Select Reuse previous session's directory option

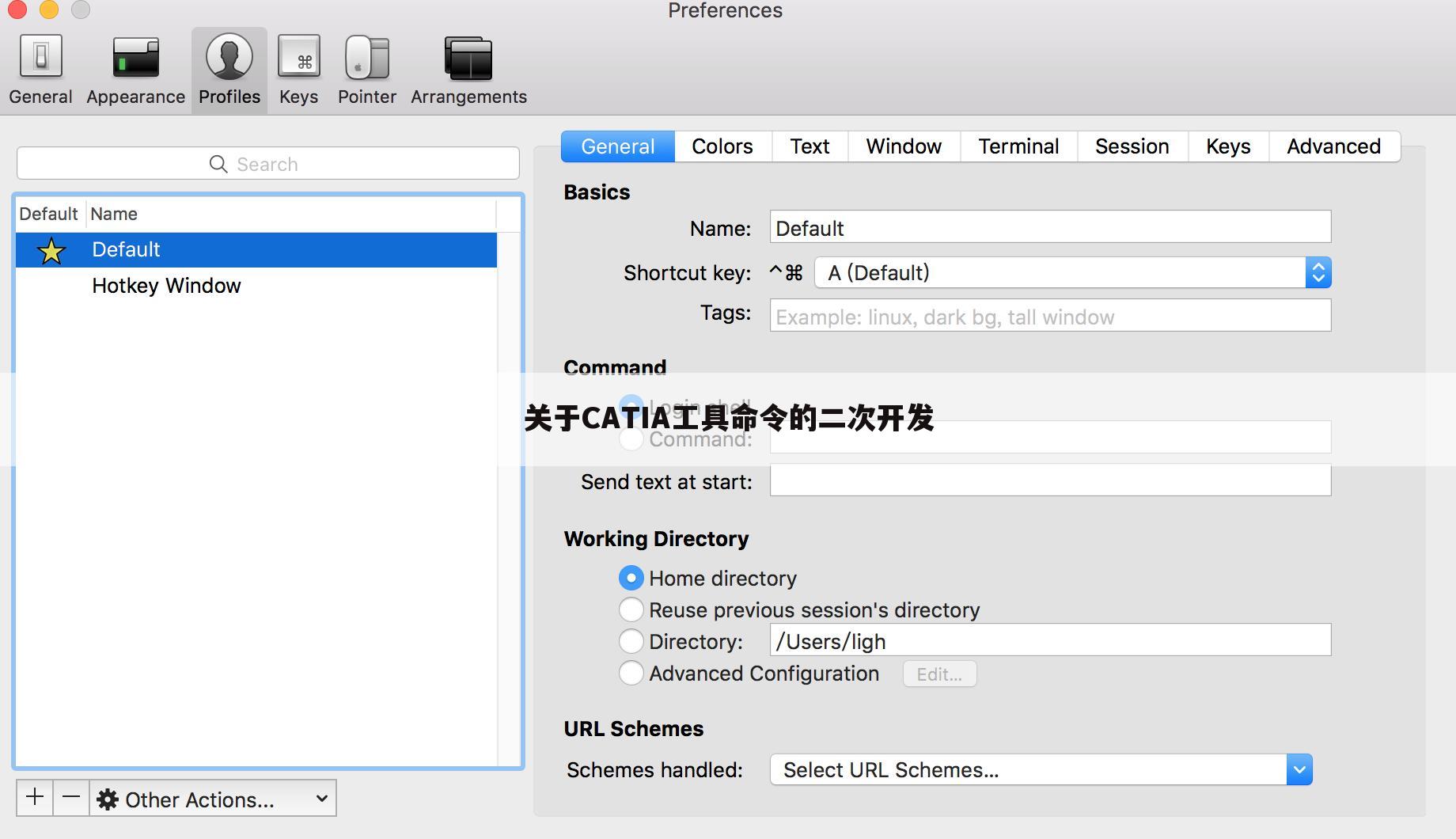click(631, 610)
